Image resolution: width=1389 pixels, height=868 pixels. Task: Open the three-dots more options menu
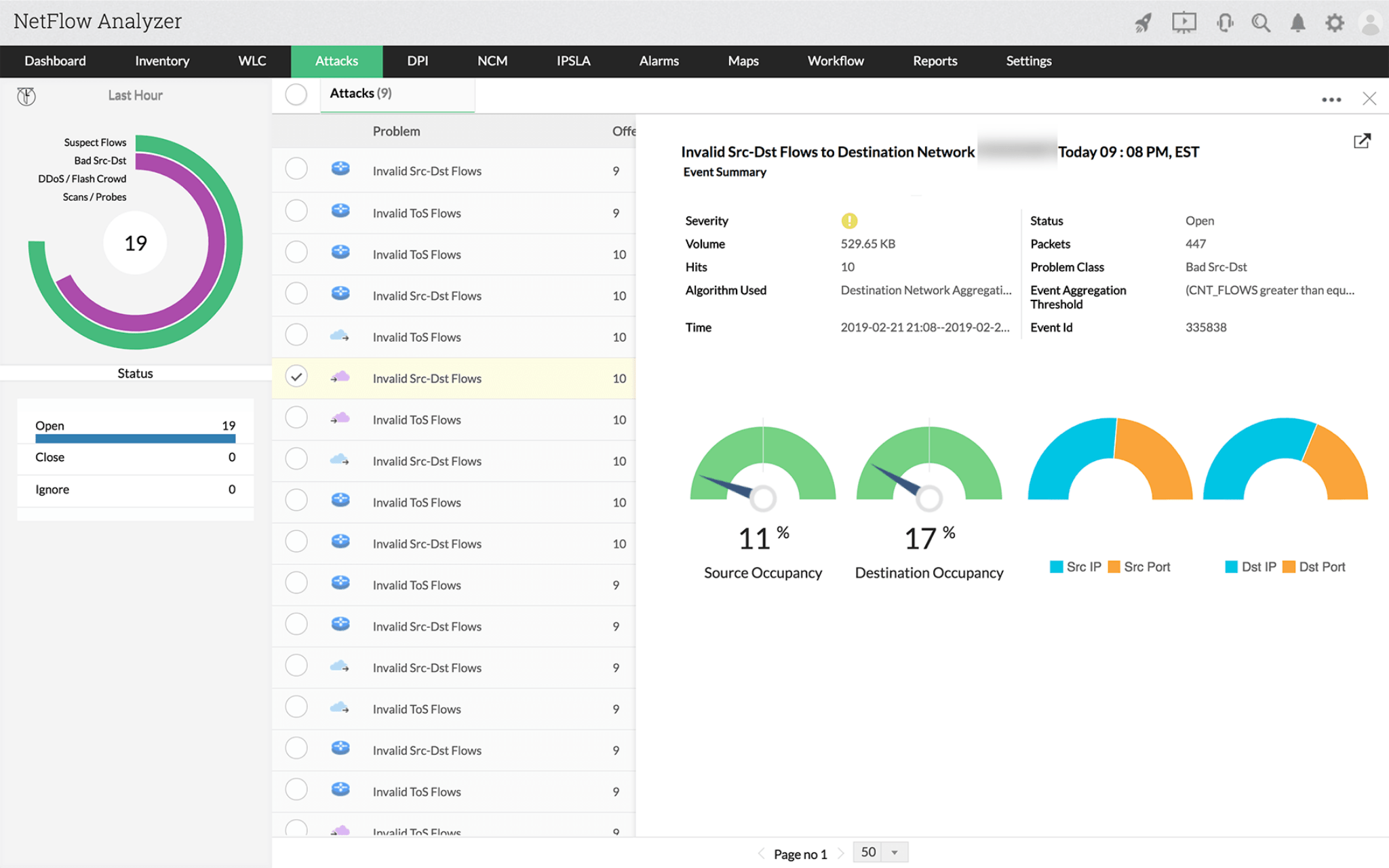coord(1331,100)
